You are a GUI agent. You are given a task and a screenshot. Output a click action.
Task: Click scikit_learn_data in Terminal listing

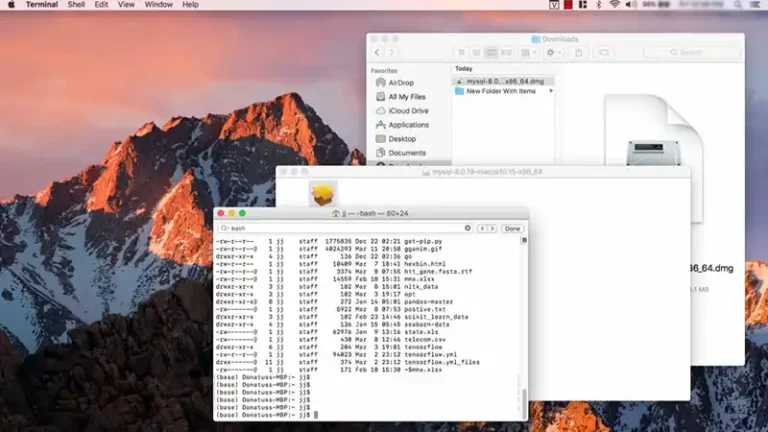pyautogui.click(x=436, y=317)
